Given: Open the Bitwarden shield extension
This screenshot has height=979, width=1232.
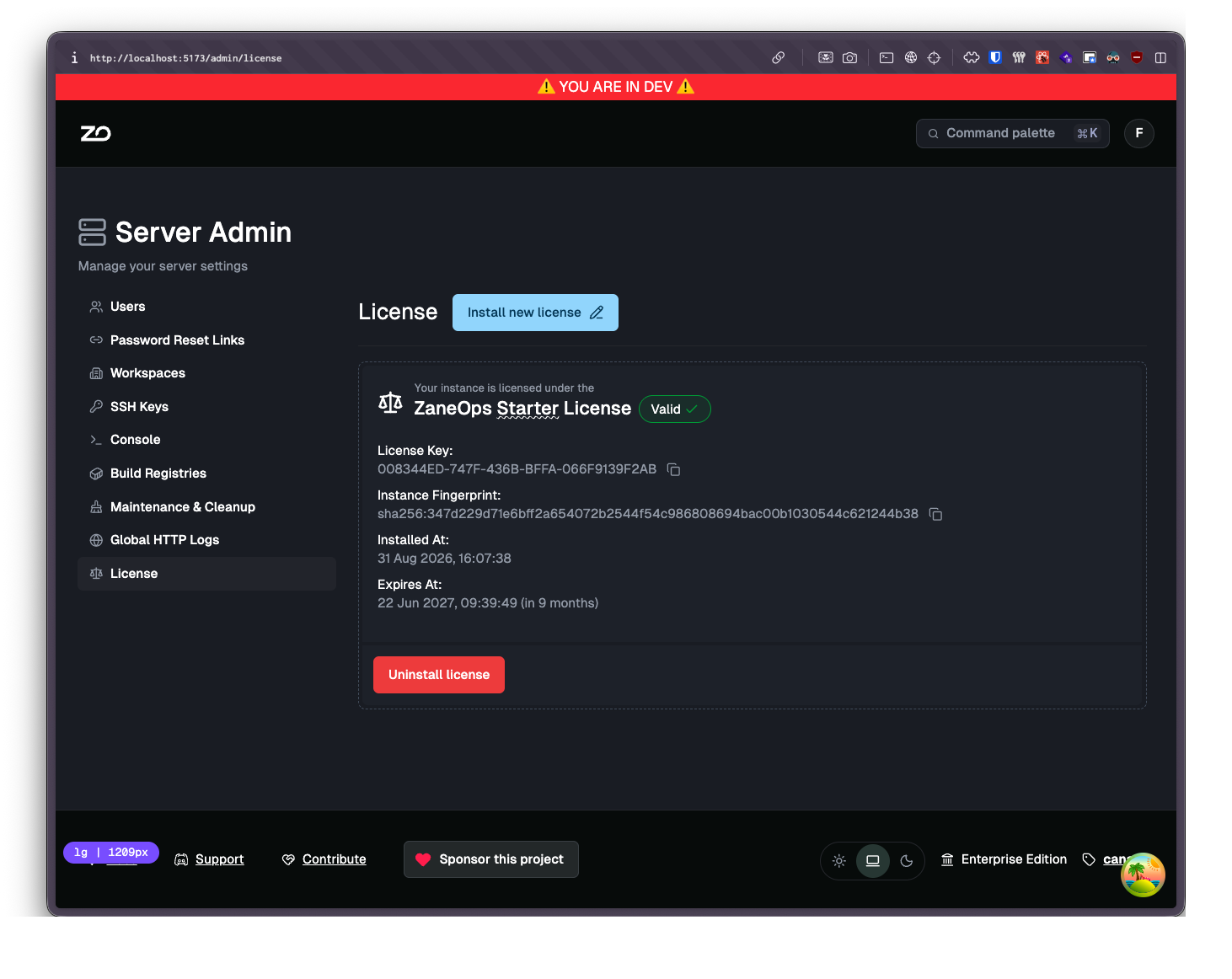Looking at the screenshot, I should [995, 58].
